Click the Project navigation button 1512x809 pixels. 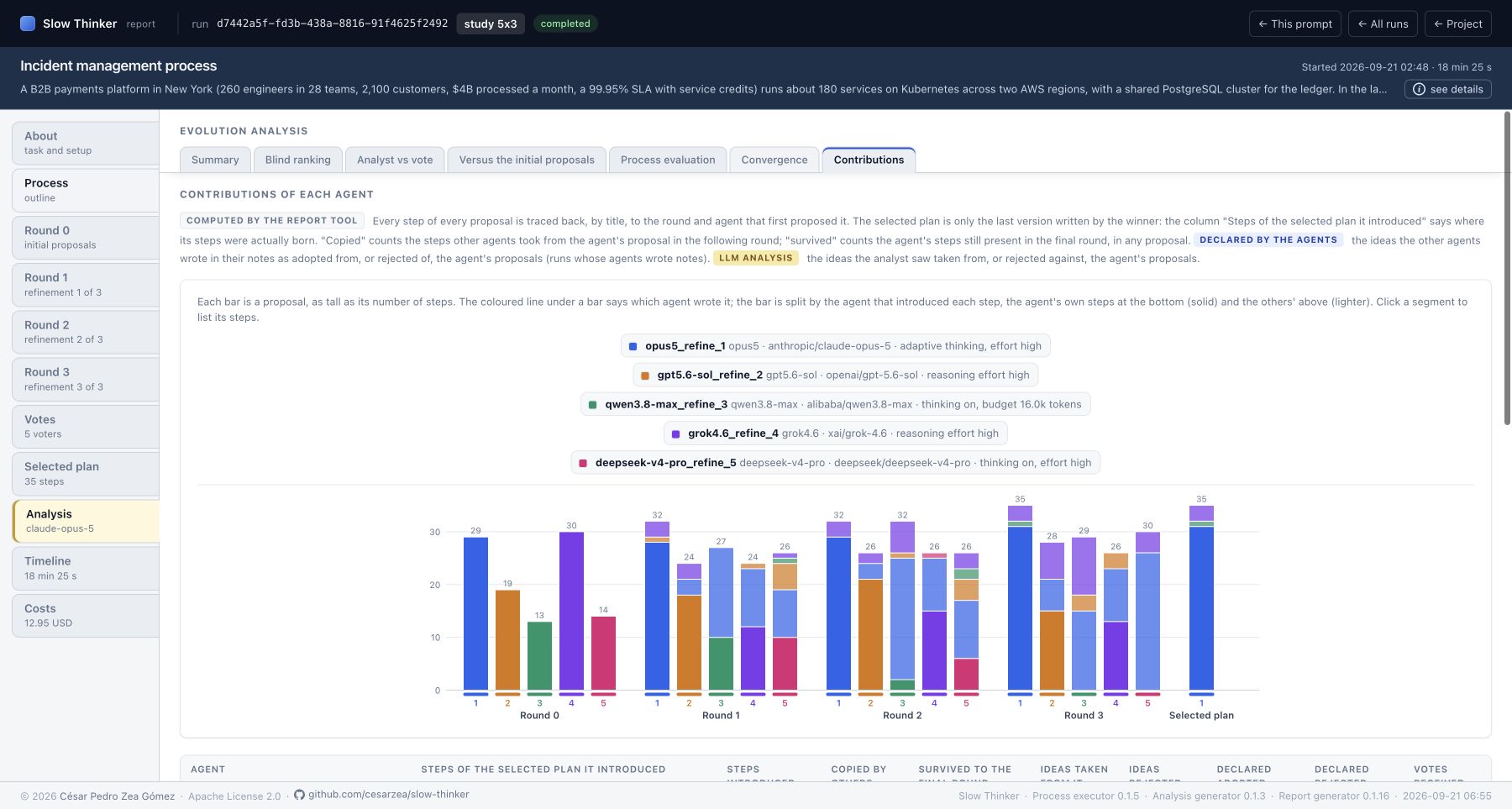click(1457, 24)
